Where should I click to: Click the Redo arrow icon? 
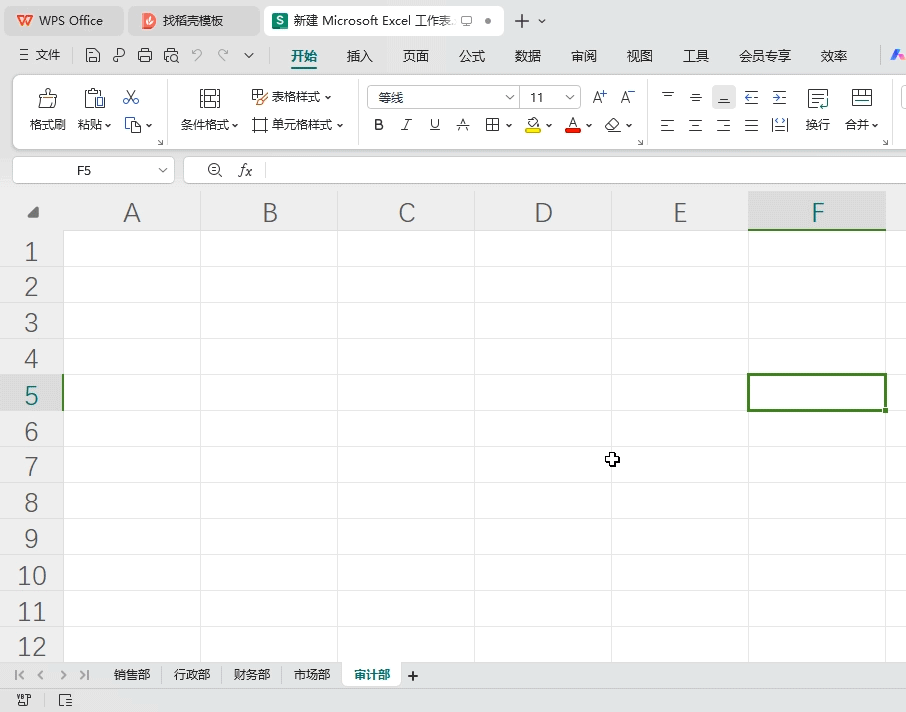(x=223, y=55)
